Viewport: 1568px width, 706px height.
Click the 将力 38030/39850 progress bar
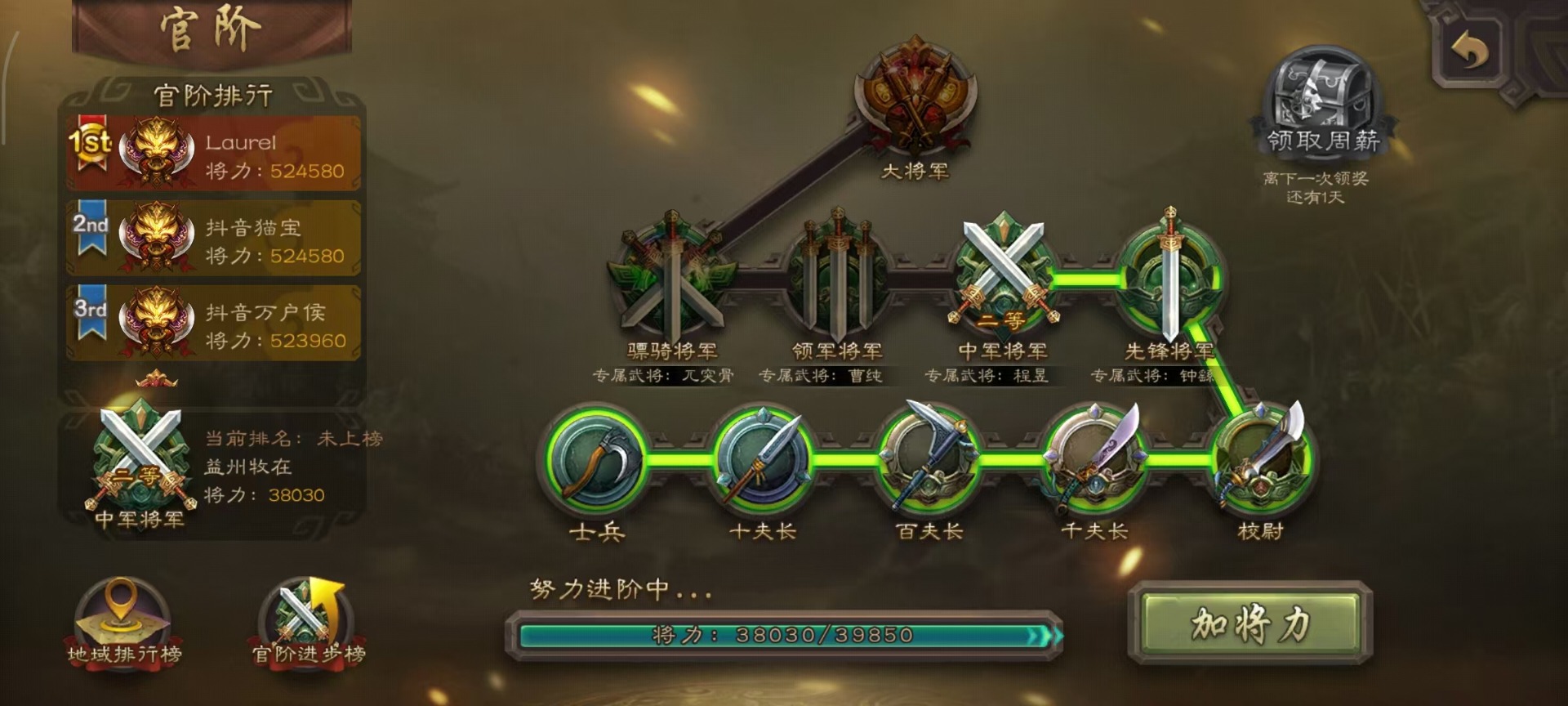784,635
